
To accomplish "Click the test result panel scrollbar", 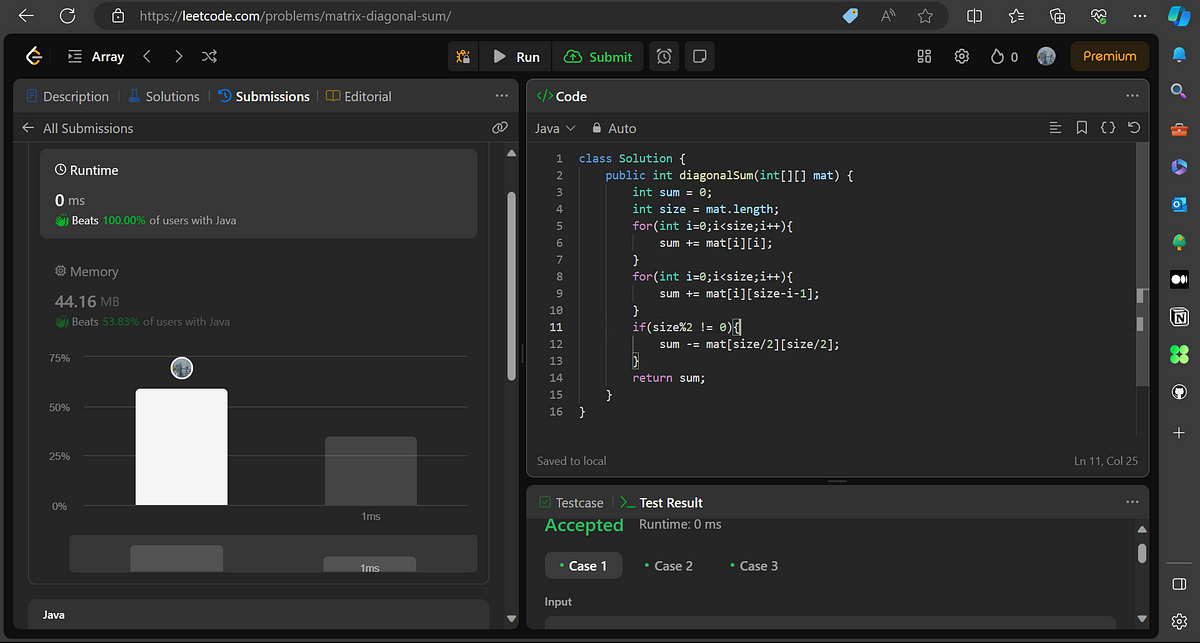I will [1142, 553].
